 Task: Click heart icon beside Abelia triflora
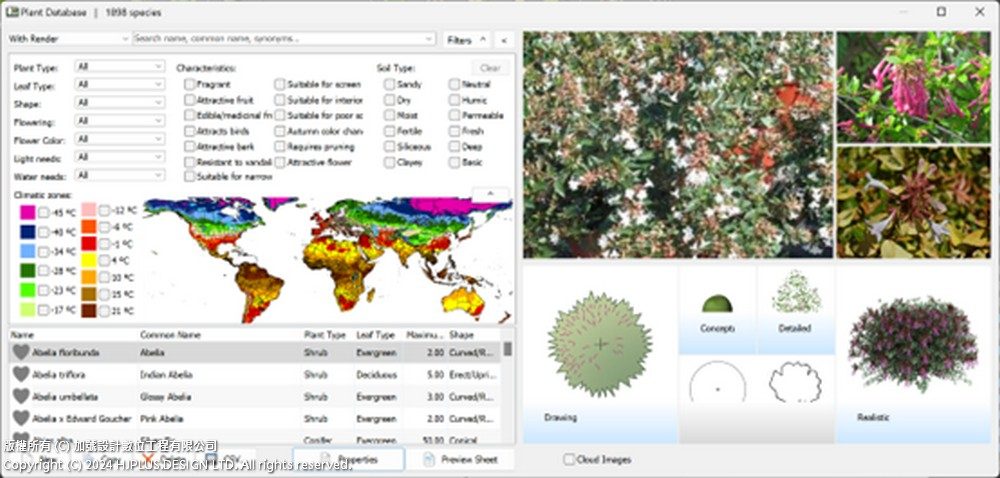pyautogui.click(x=21, y=374)
